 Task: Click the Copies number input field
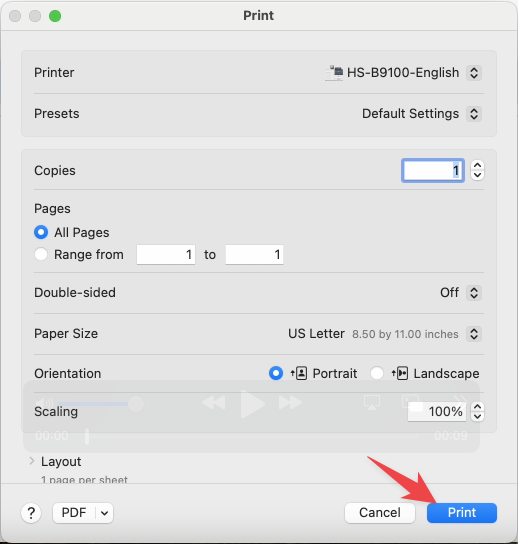[433, 171]
